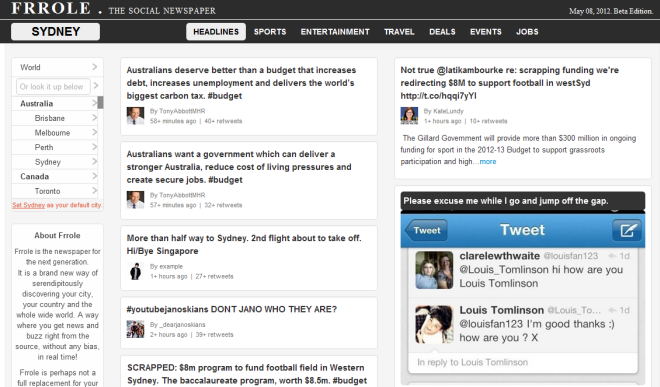660x387 pixels.
Task: Click the SYDNEY city button
Action: click(56, 32)
